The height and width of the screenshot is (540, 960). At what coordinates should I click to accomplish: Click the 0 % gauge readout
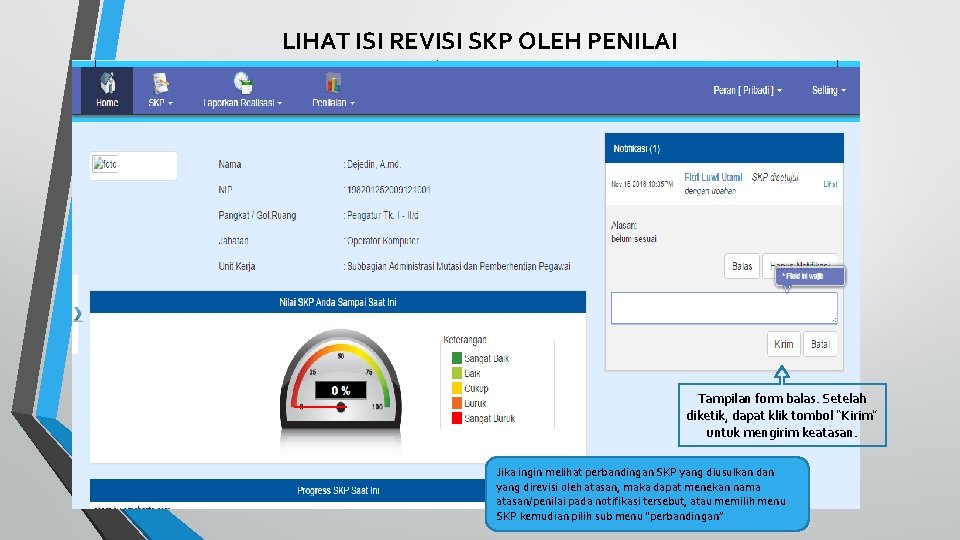340,390
